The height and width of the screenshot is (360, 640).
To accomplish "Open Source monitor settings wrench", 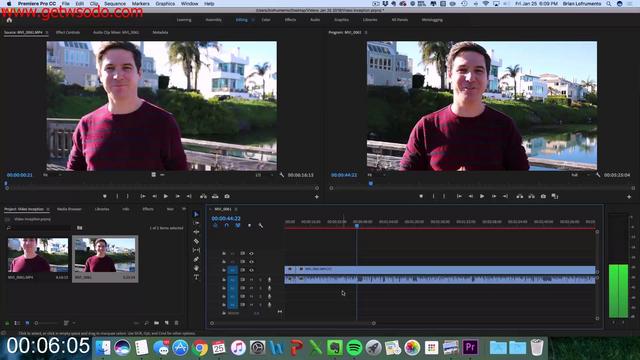I will (x=282, y=175).
